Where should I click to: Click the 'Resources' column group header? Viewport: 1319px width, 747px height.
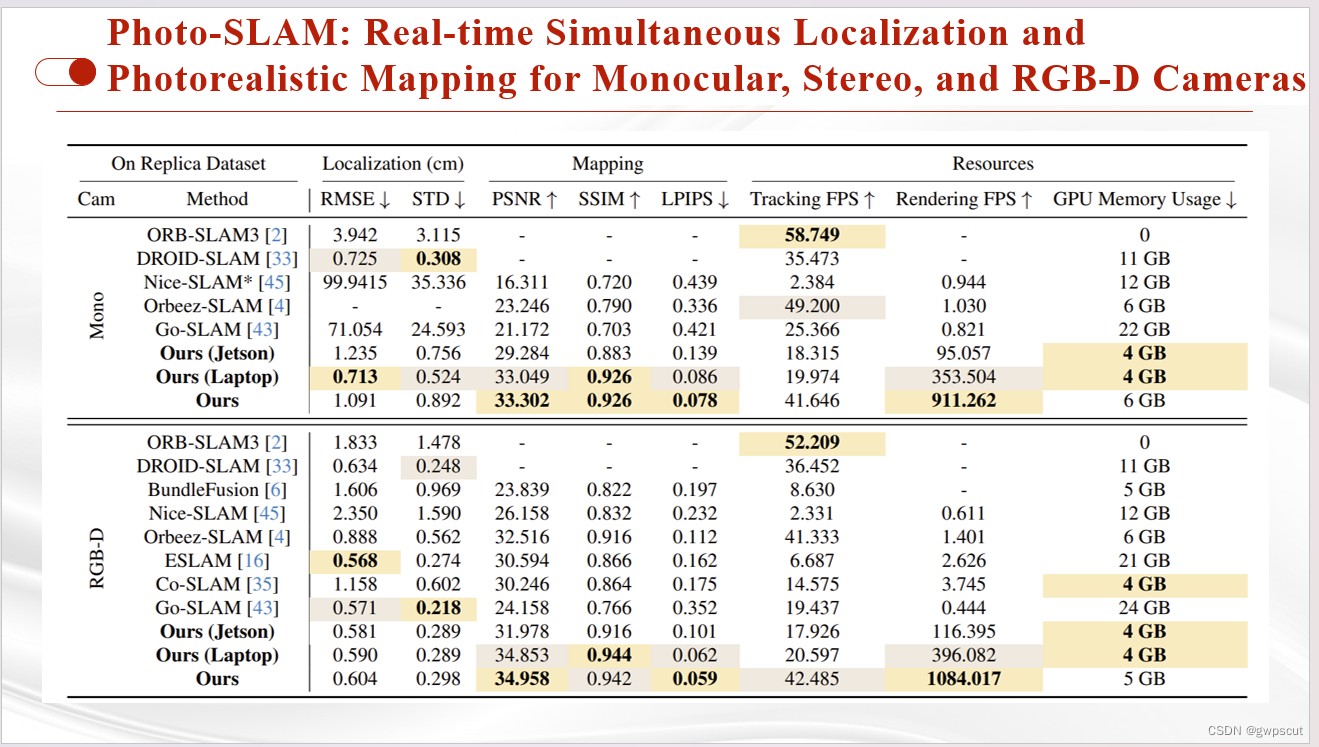[x=993, y=164]
